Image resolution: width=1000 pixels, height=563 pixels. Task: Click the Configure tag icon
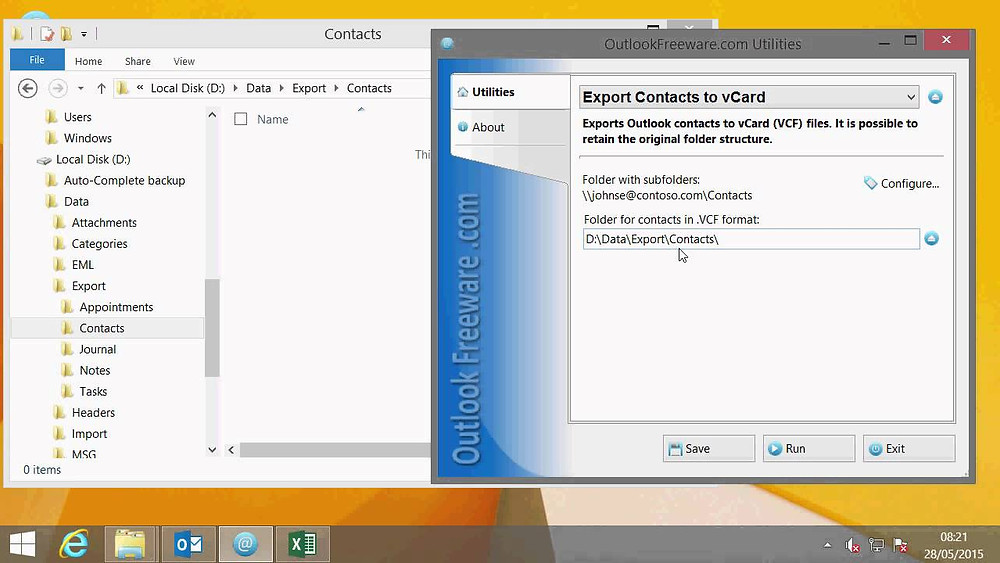pos(870,183)
